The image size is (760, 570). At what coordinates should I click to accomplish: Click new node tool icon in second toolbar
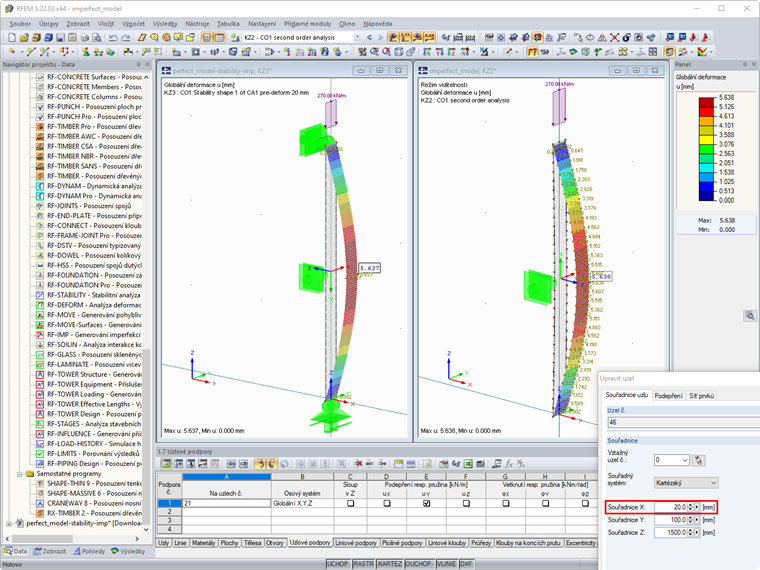[12, 51]
